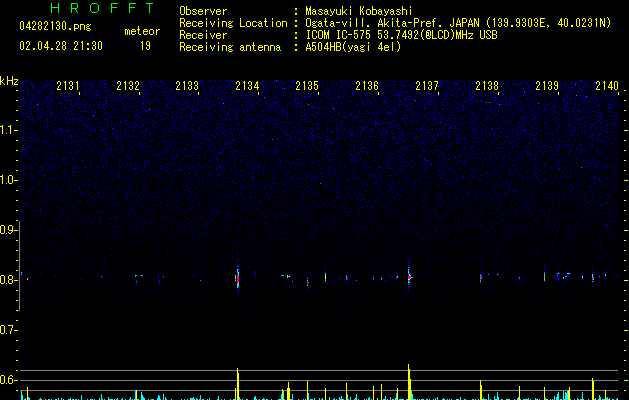Click the 'Receiving antenna' label
This screenshot has height=400, width=629.
[x=230, y=47]
